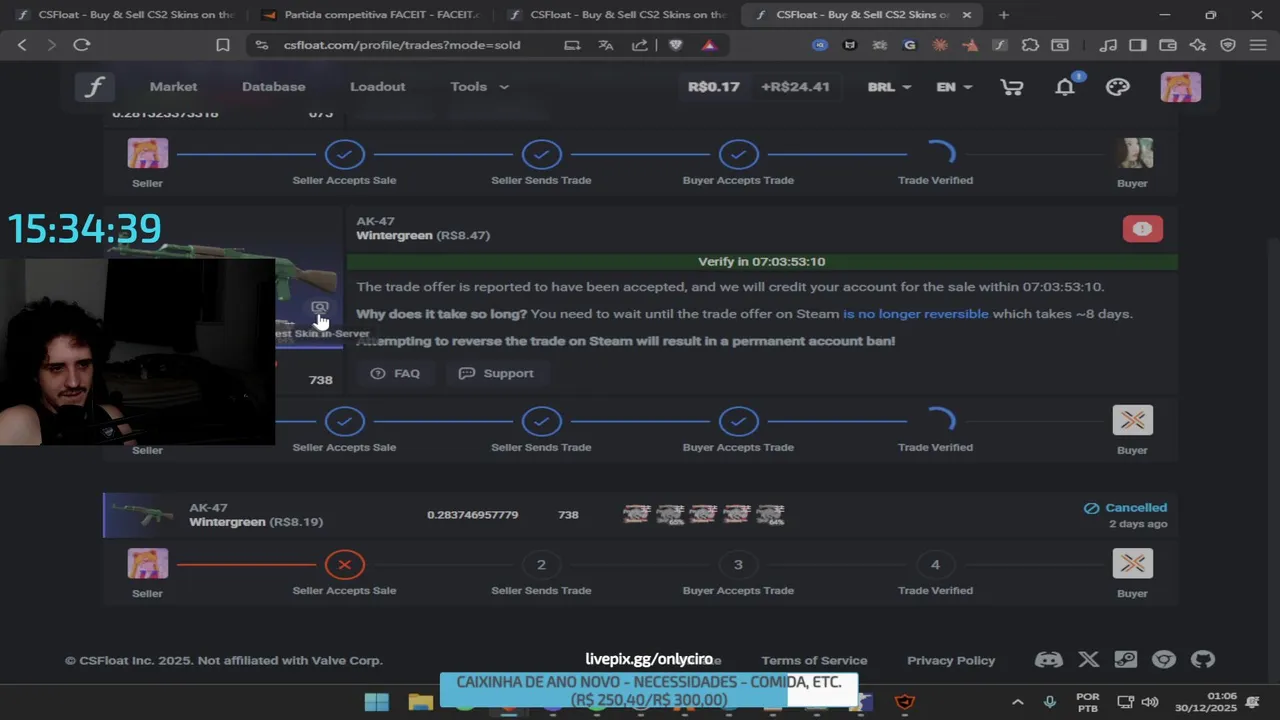
Task: Open the theme palette icon
Action: (x=1117, y=87)
